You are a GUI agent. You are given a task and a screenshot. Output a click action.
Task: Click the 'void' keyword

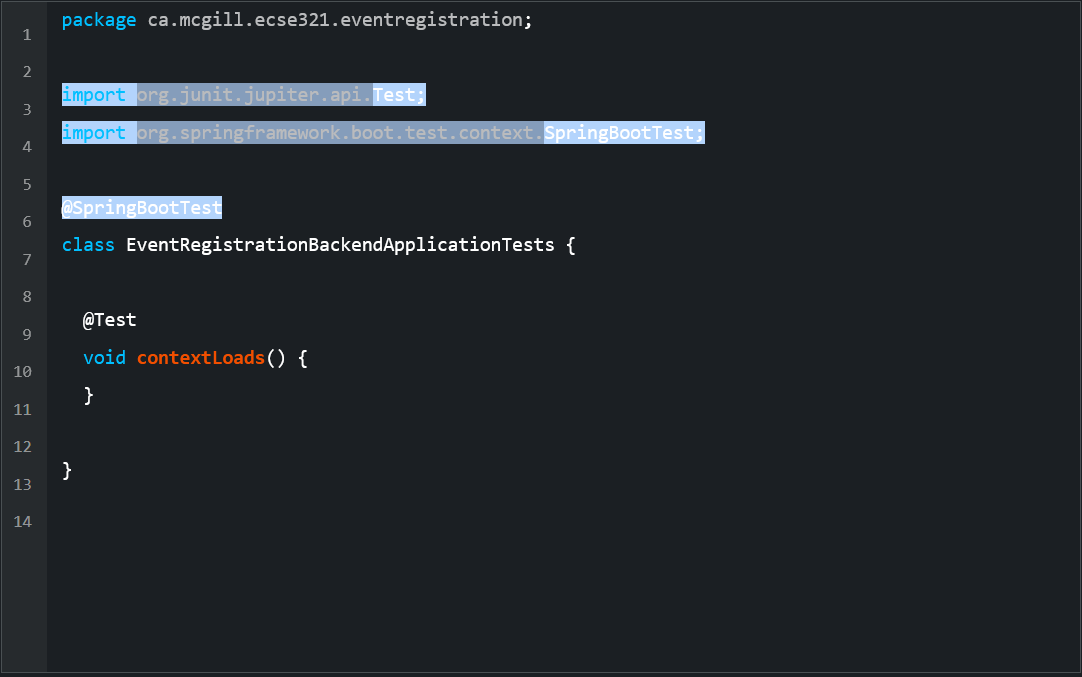click(x=104, y=358)
